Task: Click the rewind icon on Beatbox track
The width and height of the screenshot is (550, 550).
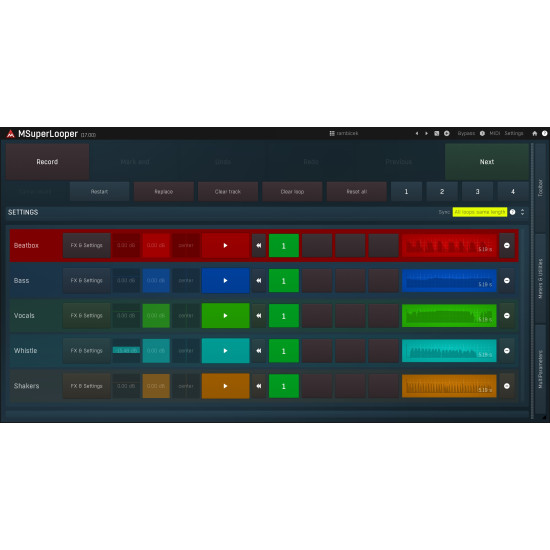Action: click(259, 246)
